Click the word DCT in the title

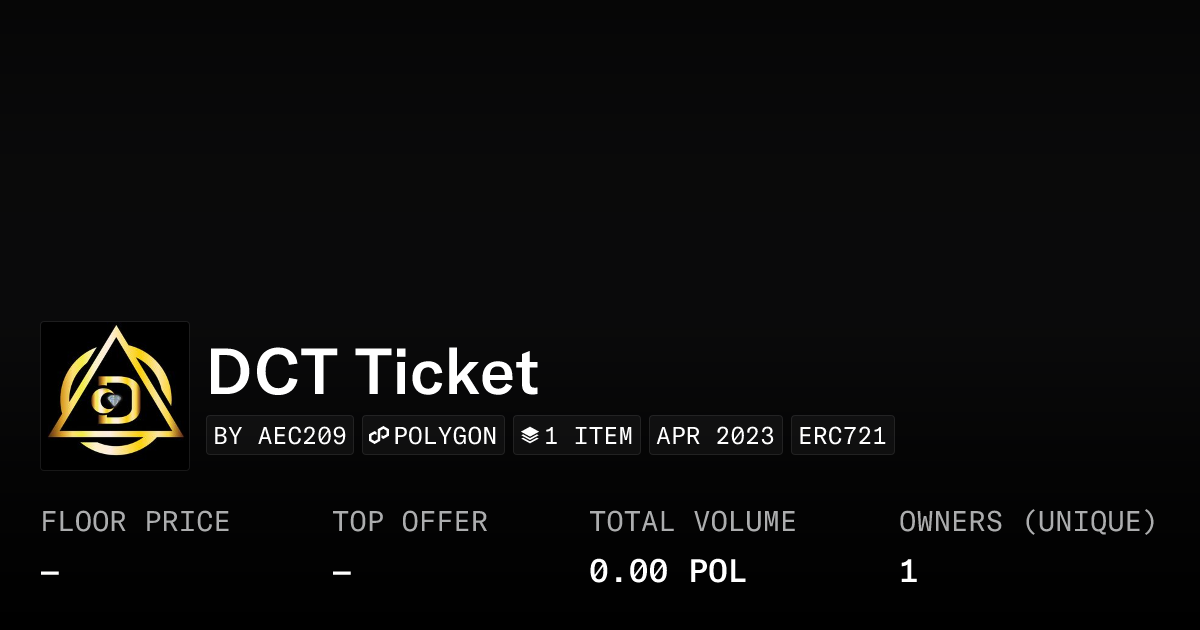coord(272,373)
